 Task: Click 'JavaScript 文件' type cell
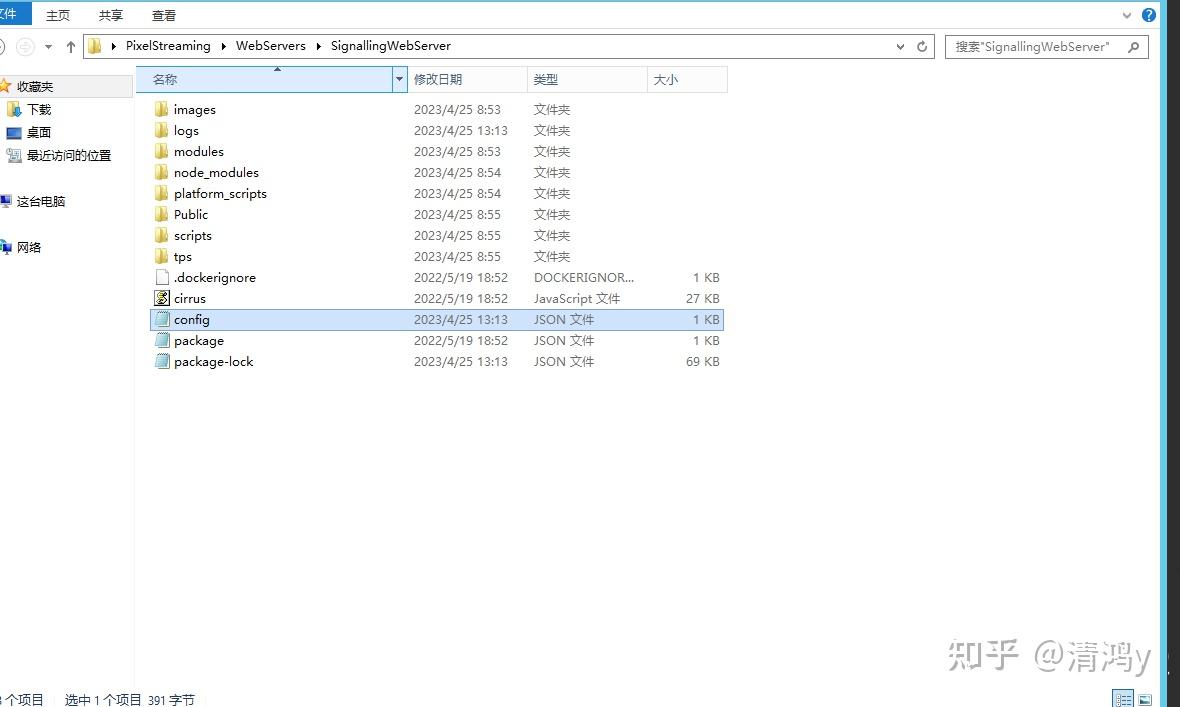pos(577,299)
